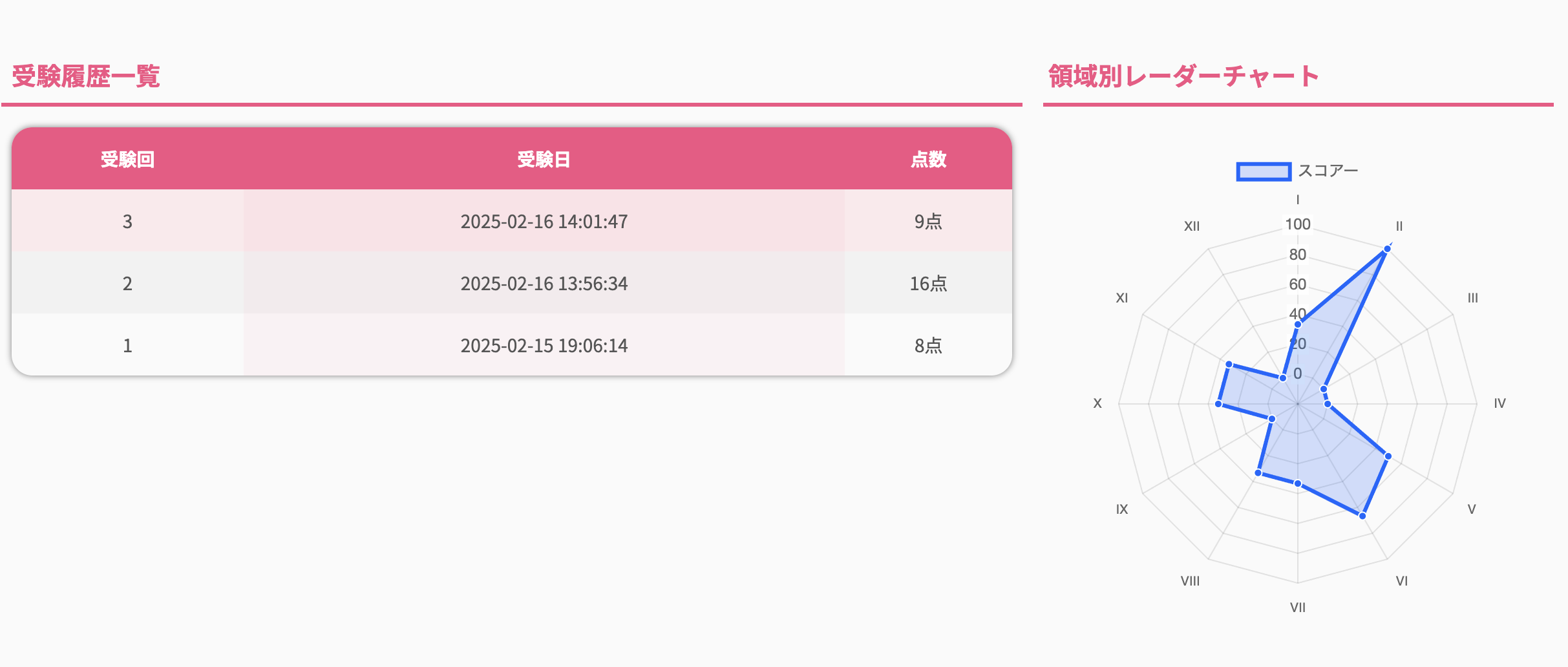Screen dimensions: 1568x667
Task: Click the radar data point on axis II
Action: 1387,249
